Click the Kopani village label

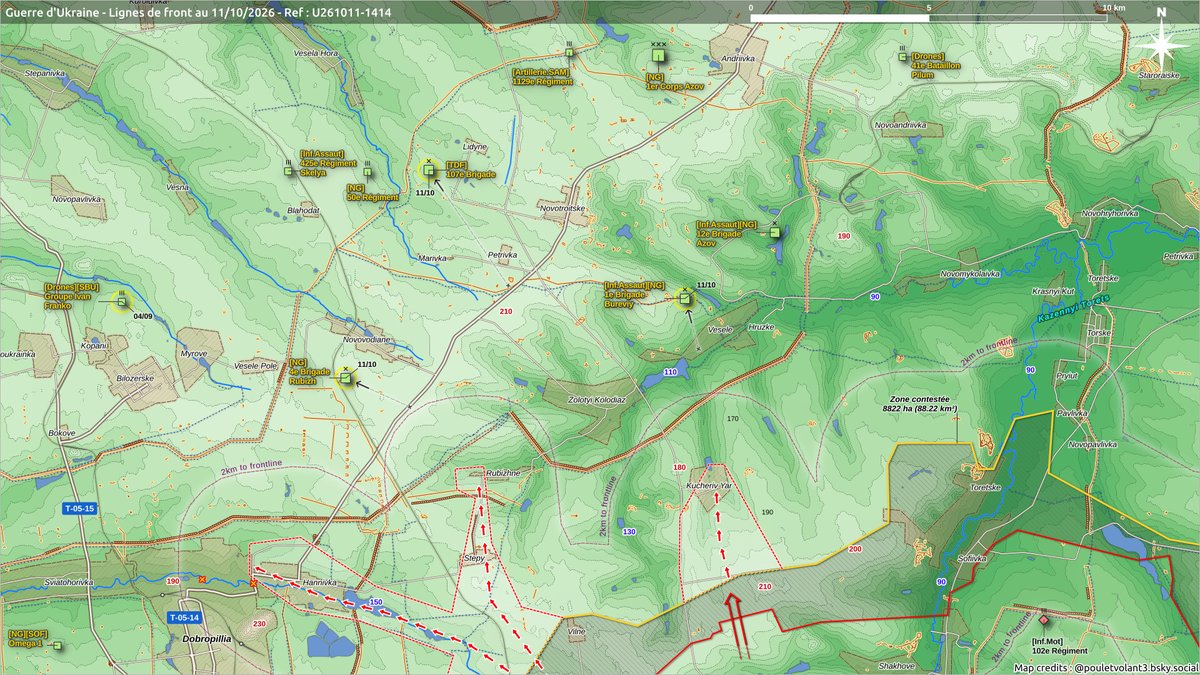tap(95, 344)
